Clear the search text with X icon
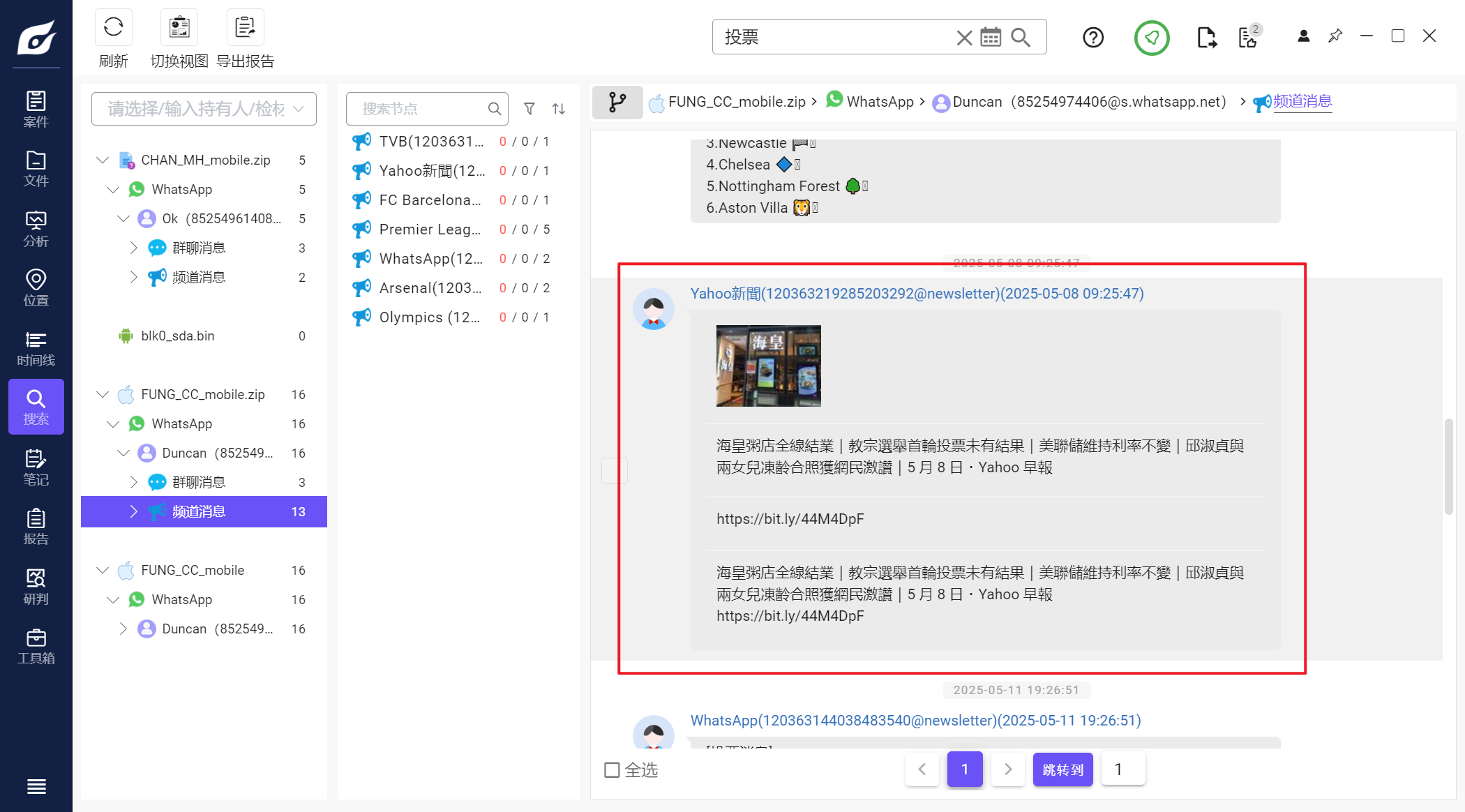 (964, 37)
